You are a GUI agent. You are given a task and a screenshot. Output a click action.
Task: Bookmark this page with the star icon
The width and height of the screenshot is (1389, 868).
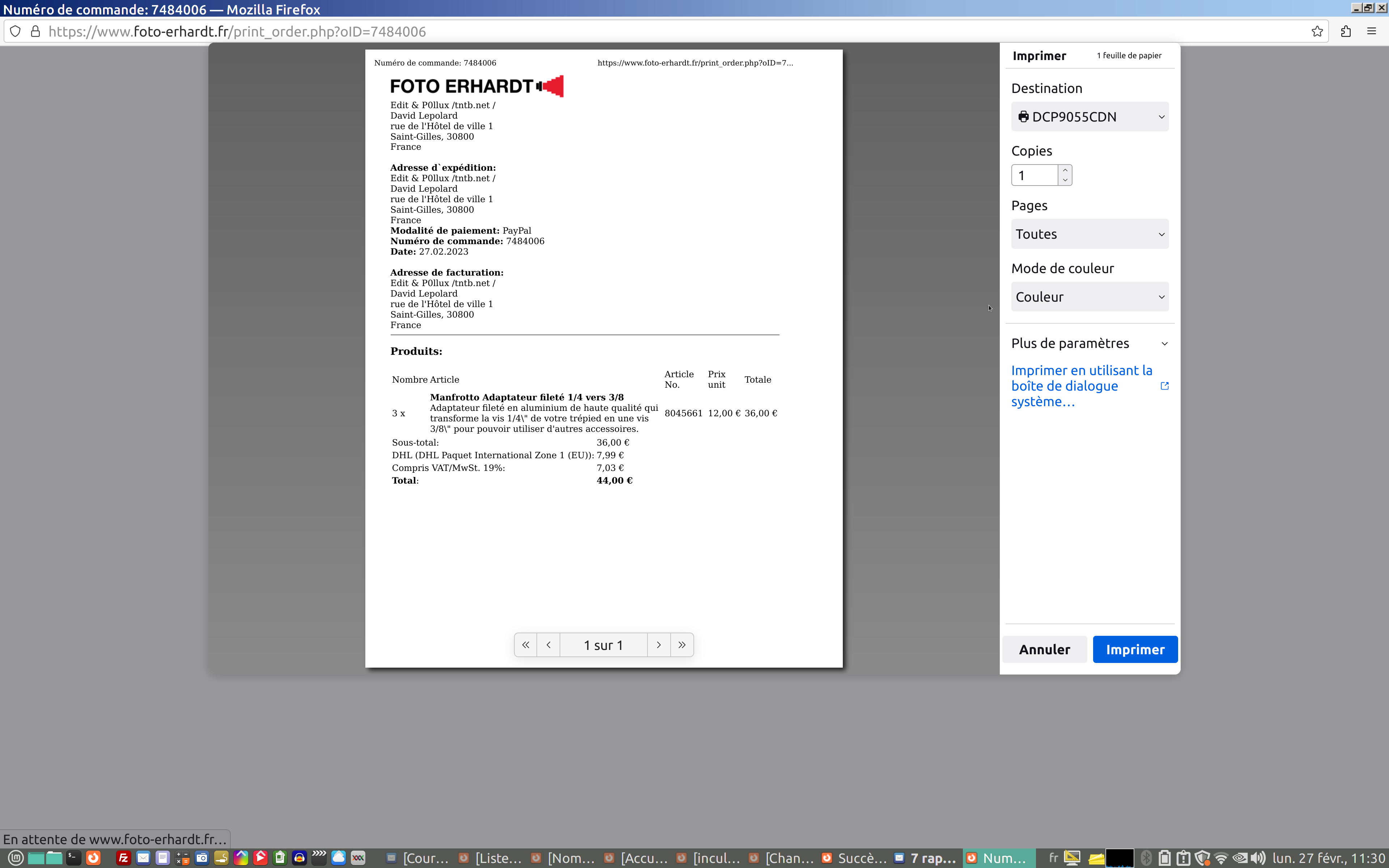1317,31
